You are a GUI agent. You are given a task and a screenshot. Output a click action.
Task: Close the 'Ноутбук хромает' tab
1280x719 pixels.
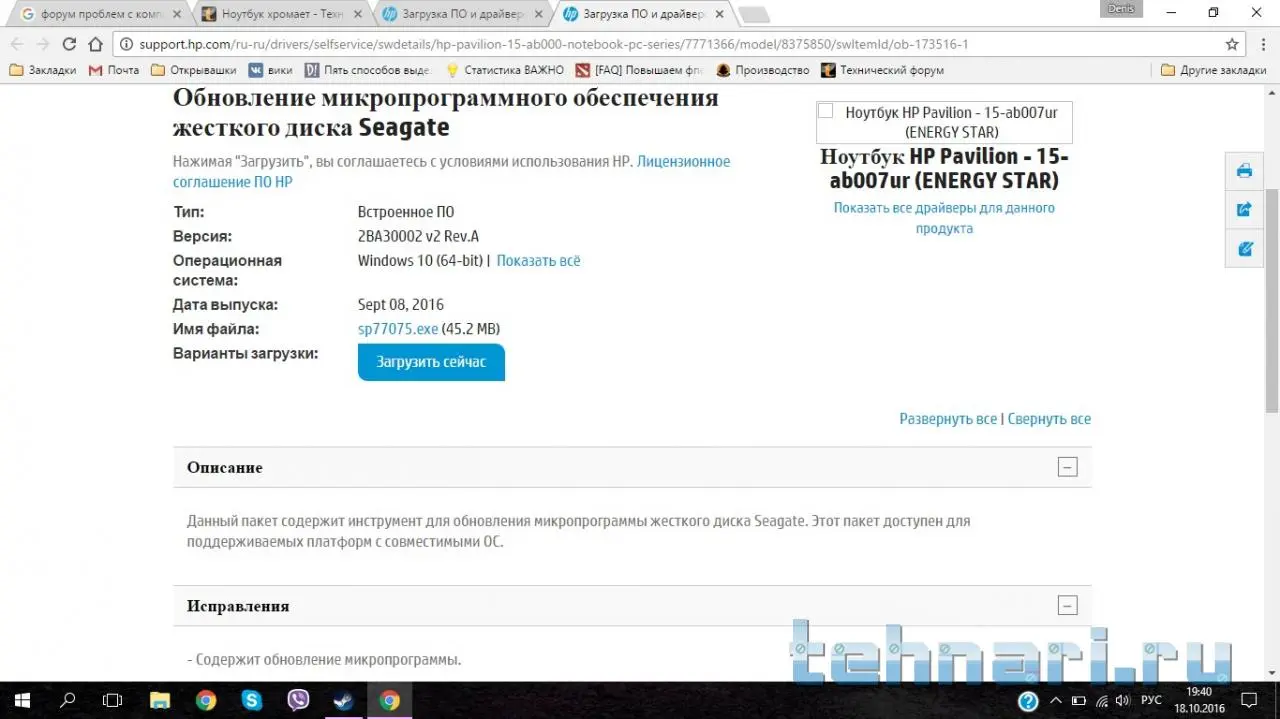click(357, 15)
